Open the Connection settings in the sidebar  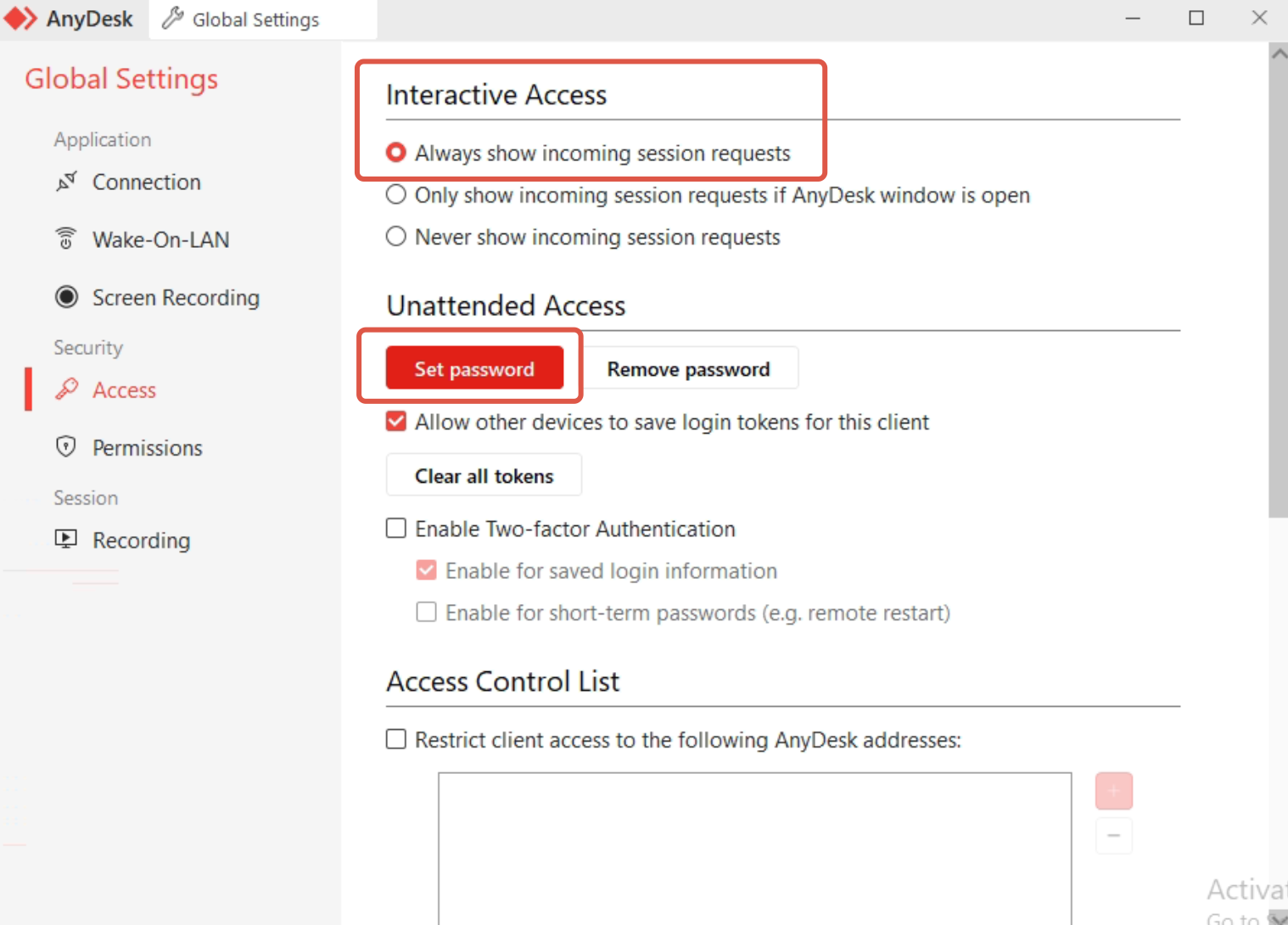click(146, 182)
